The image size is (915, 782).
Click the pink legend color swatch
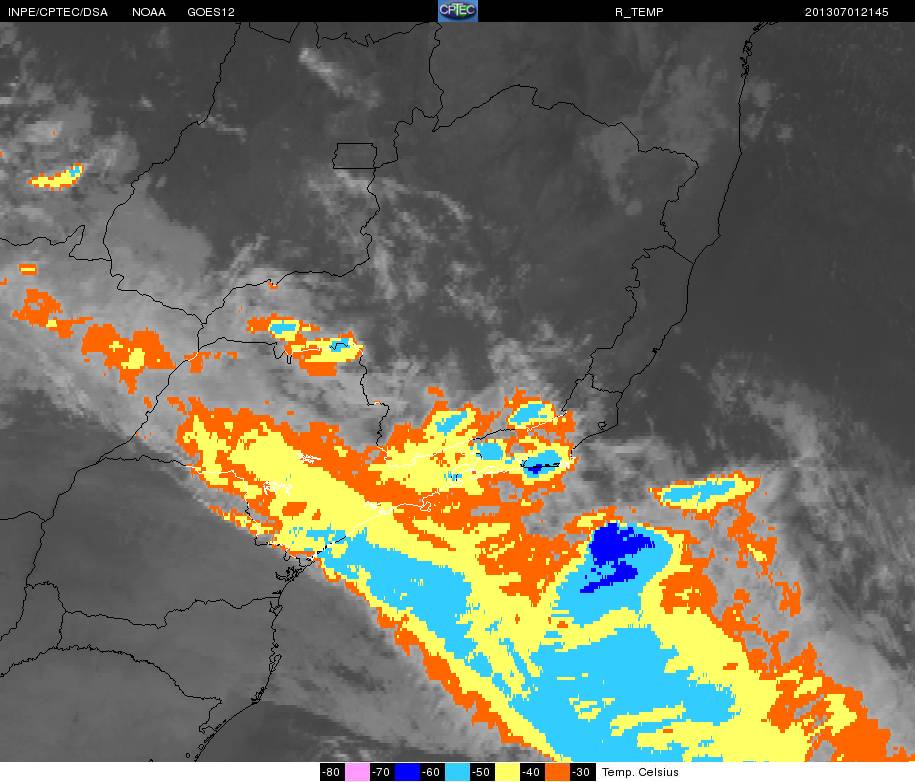pos(357,772)
